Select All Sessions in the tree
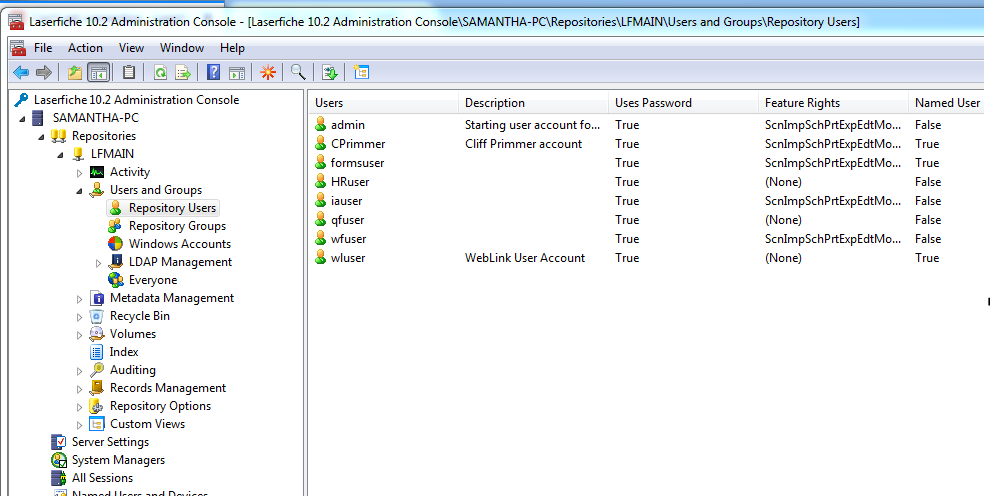Viewport: 990px width, 496px height. tap(102, 478)
